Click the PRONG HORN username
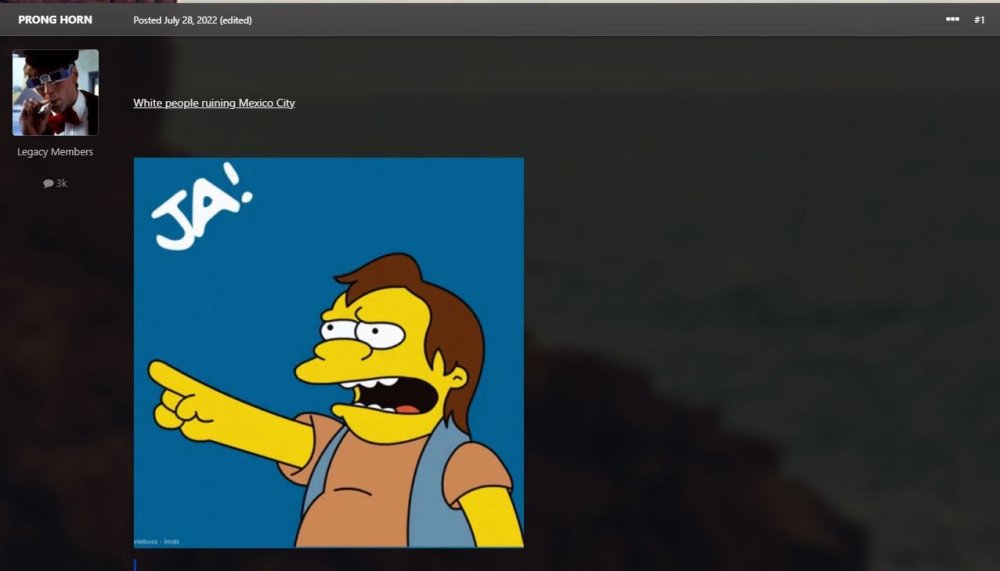Screen dimensions: 1000x571 click(55, 20)
